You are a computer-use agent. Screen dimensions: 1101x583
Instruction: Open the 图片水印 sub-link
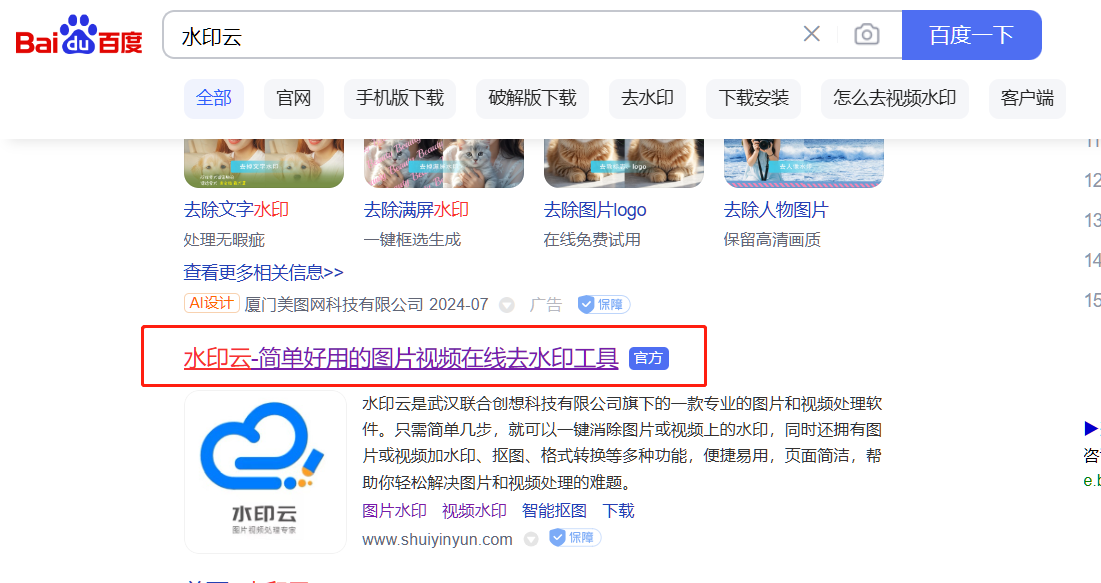(394, 511)
